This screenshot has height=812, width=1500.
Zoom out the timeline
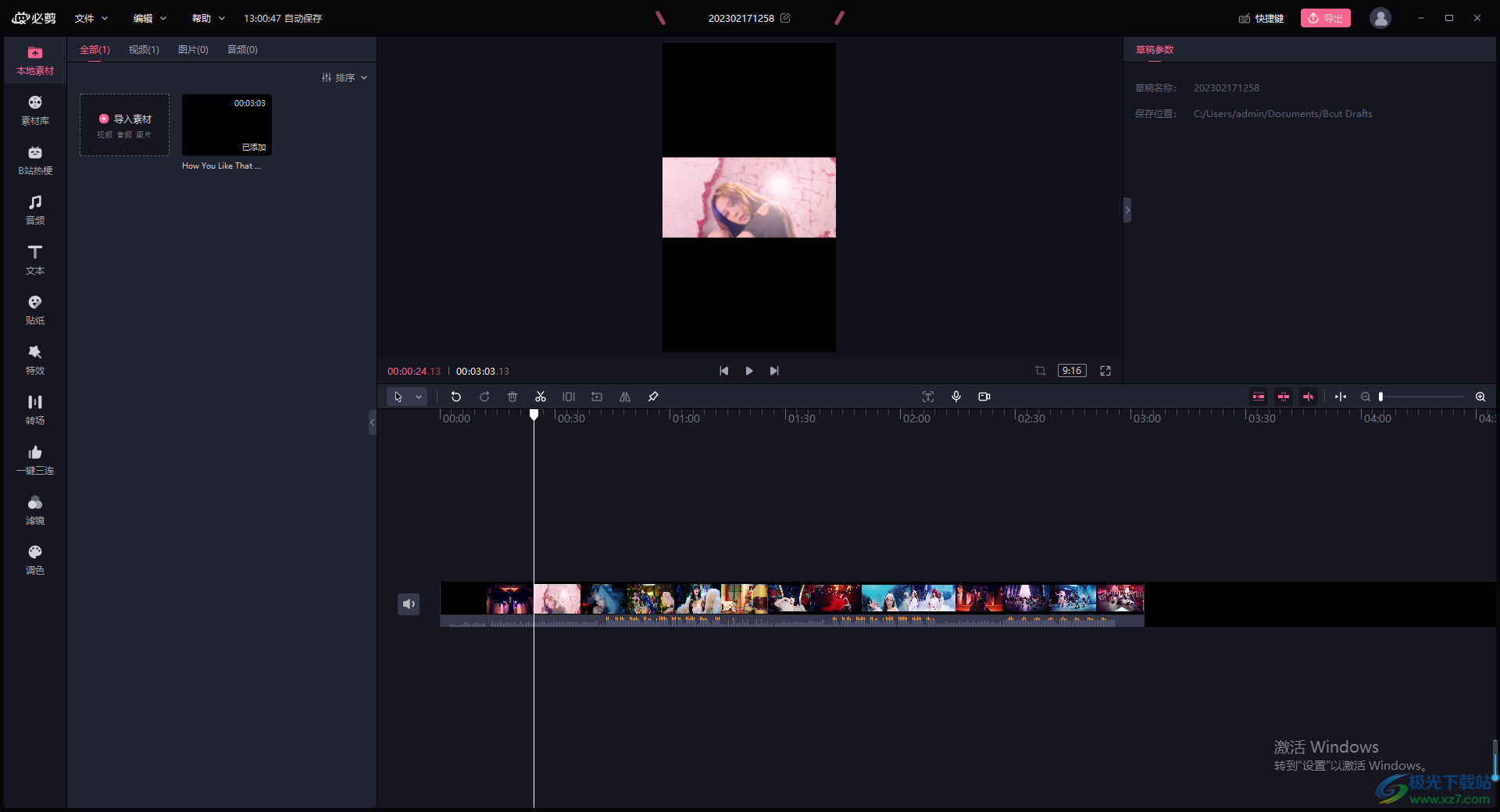point(1366,397)
